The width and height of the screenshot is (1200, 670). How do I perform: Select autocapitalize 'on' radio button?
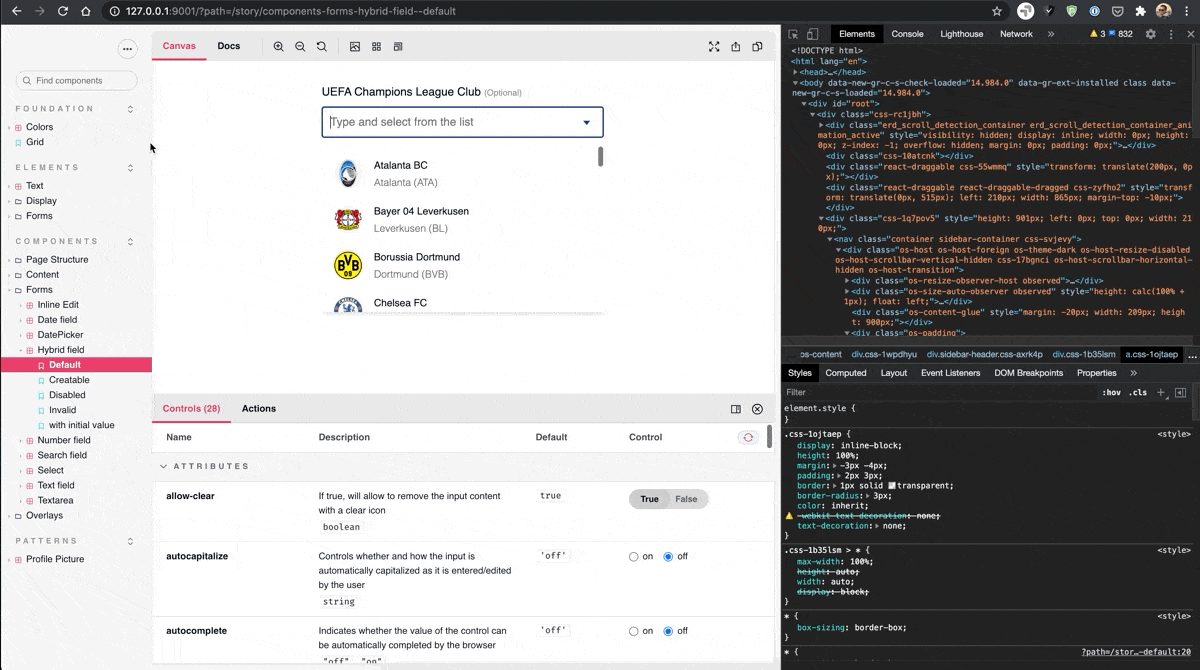point(634,557)
